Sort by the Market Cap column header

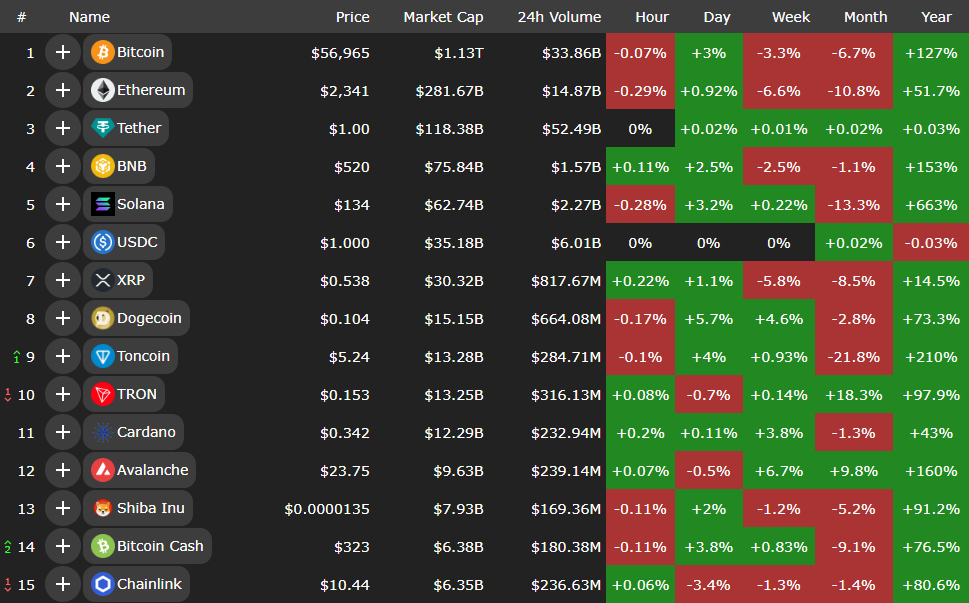443,17
